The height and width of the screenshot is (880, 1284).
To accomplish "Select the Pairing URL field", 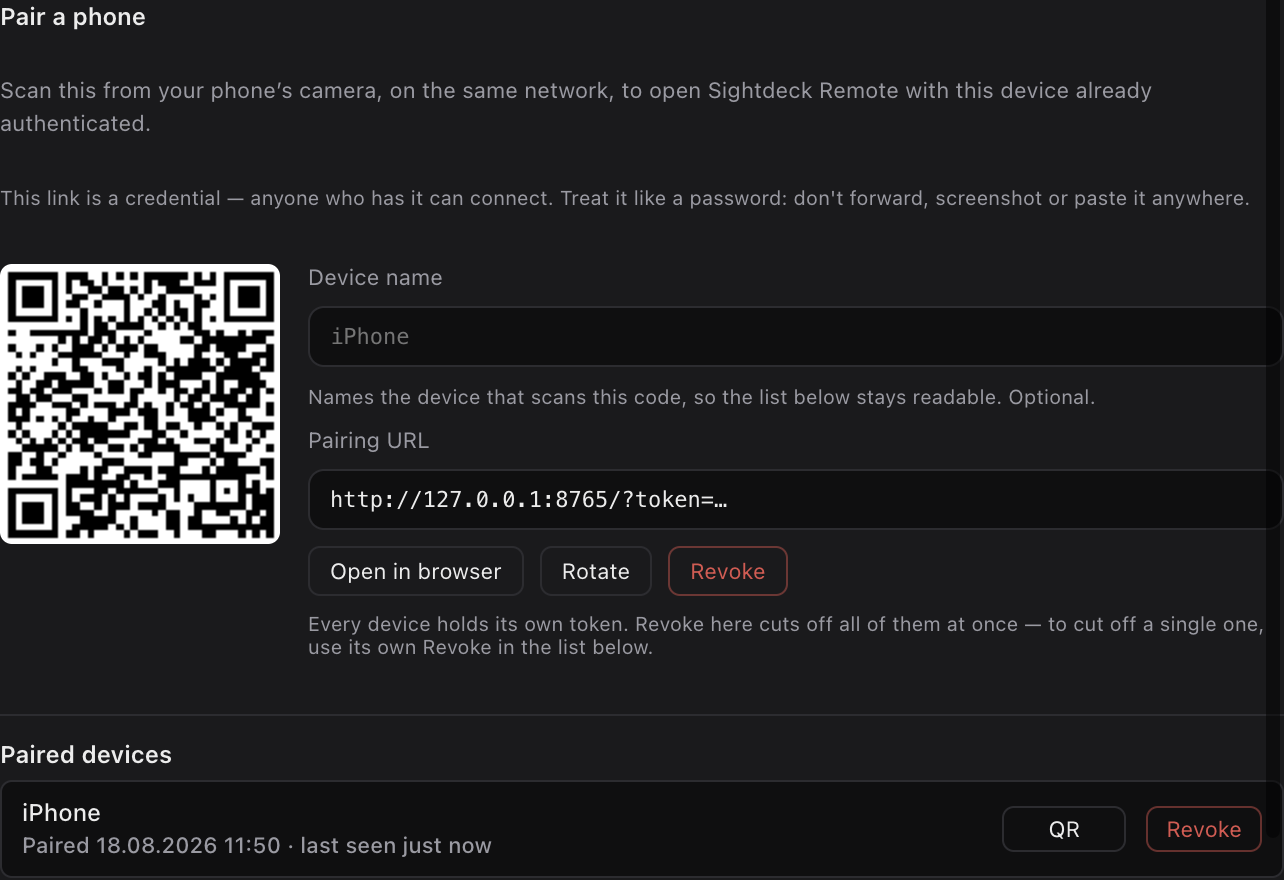I will click(796, 499).
